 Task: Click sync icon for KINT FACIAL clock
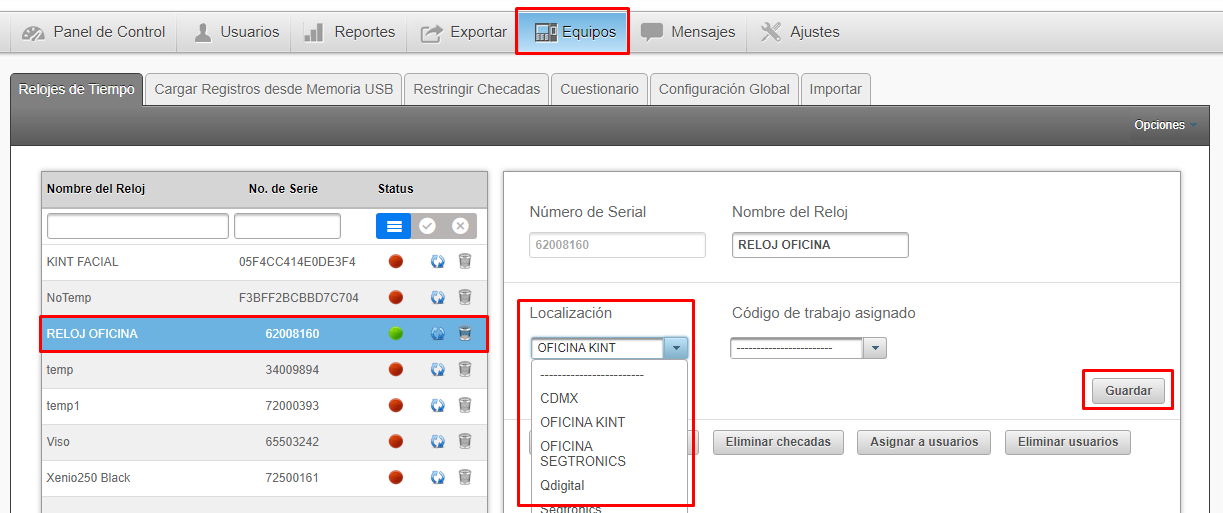click(x=437, y=262)
